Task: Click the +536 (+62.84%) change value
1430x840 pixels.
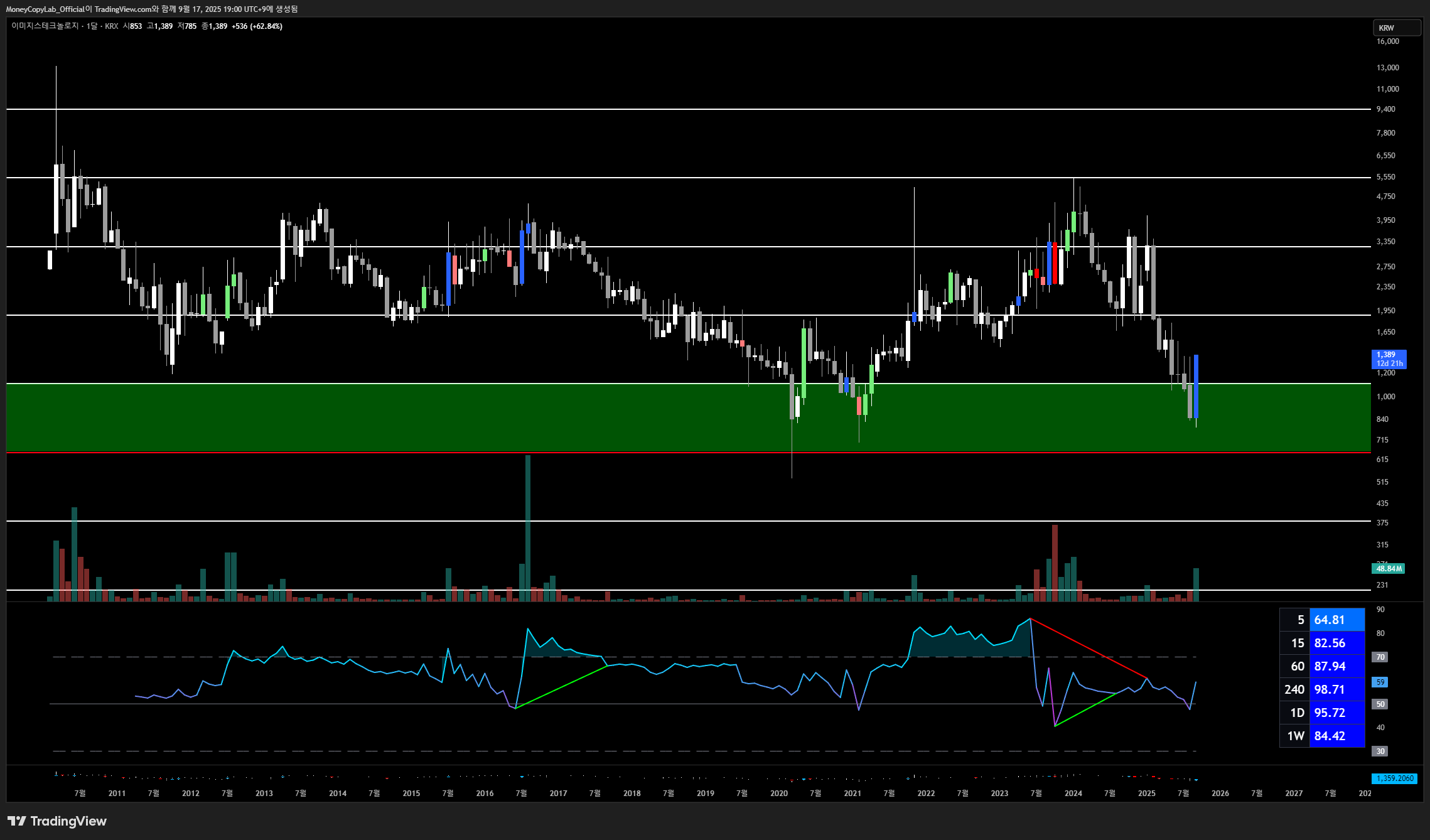Action: point(257,26)
